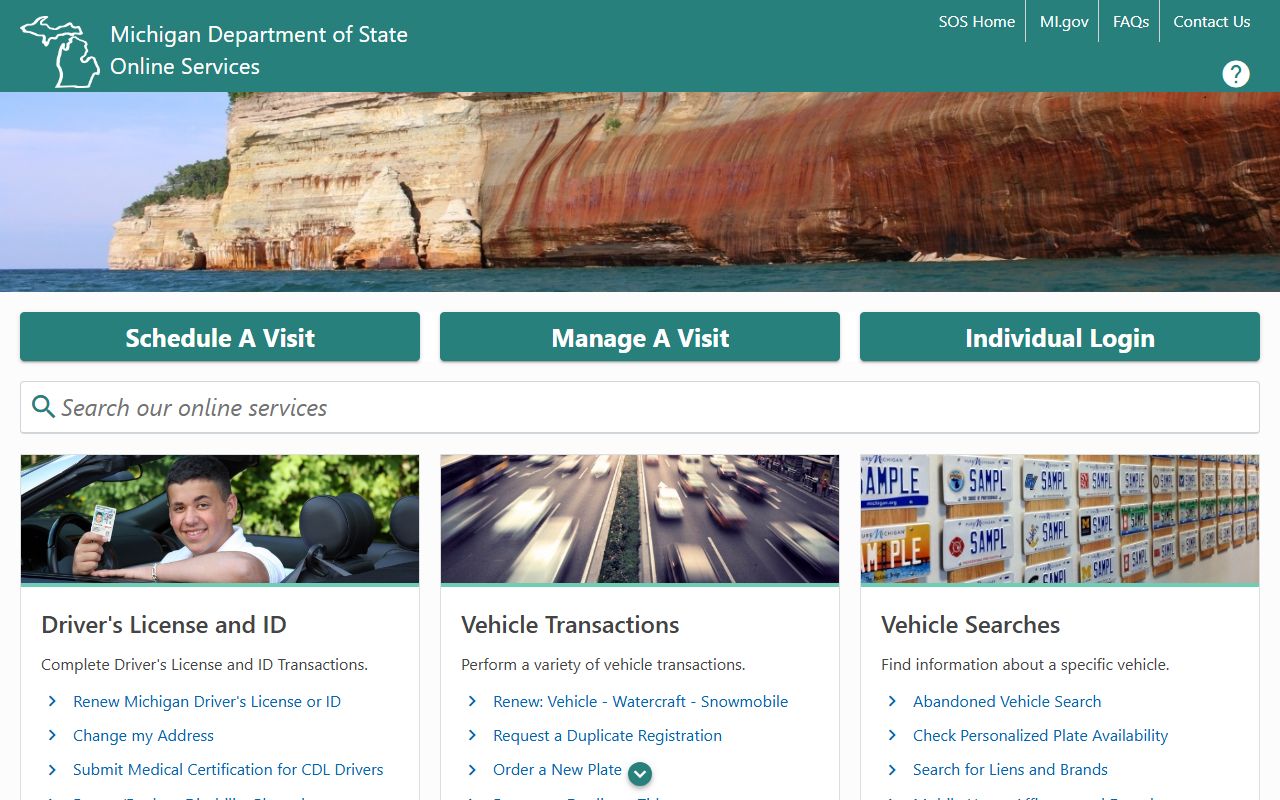This screenshot has width=1280, height=800.
Task: Click chevron beside Abandoned Vehicle Search
Action: point(892,702)
